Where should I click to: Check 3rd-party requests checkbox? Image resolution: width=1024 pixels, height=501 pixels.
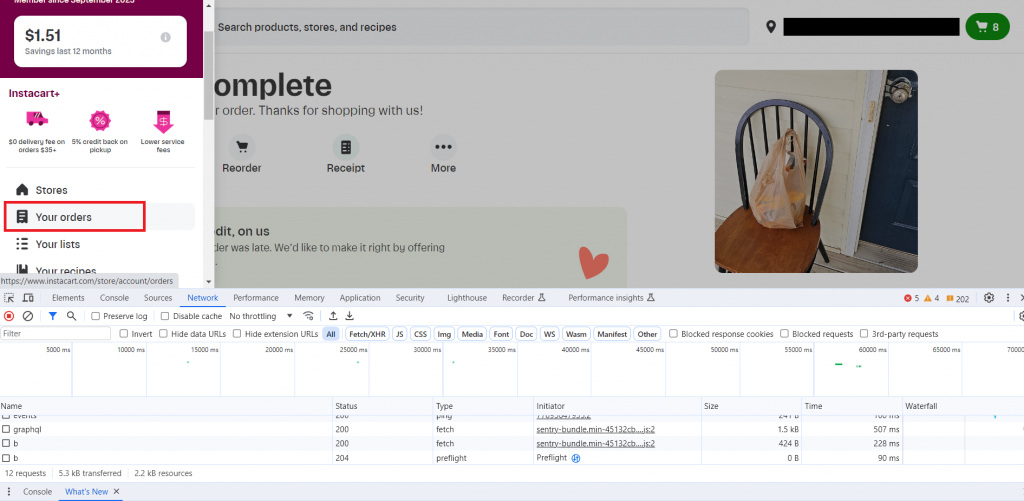tap(864, 334)
